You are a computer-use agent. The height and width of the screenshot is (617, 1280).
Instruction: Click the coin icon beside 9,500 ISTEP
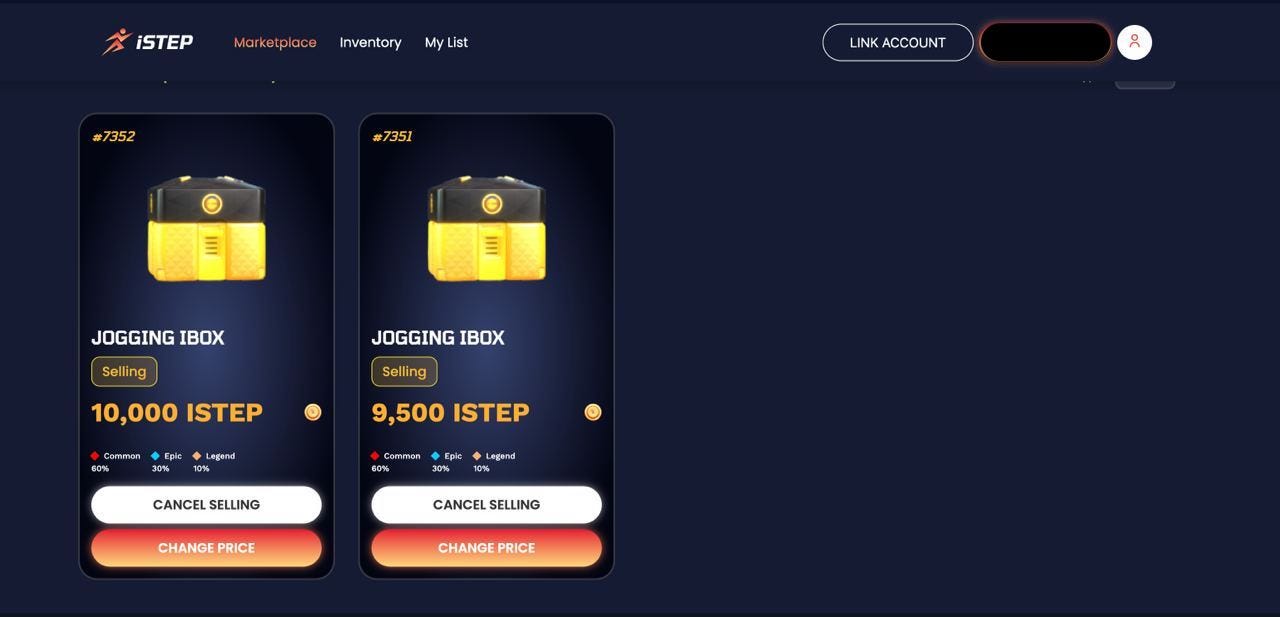point(593,412)
